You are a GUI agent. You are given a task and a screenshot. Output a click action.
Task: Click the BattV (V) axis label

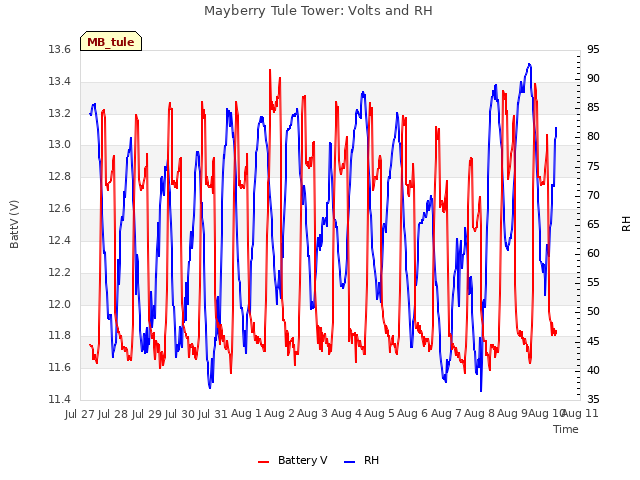pyautogui.click(x=14, y=224)
